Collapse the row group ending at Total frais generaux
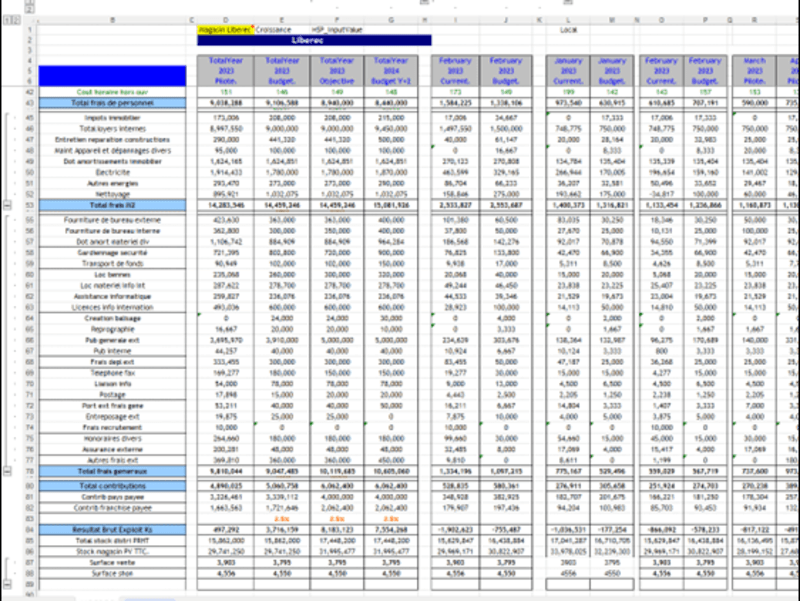The width and height of the screenshot is (800, 601). pyautogui.click(x=8, y=471)
